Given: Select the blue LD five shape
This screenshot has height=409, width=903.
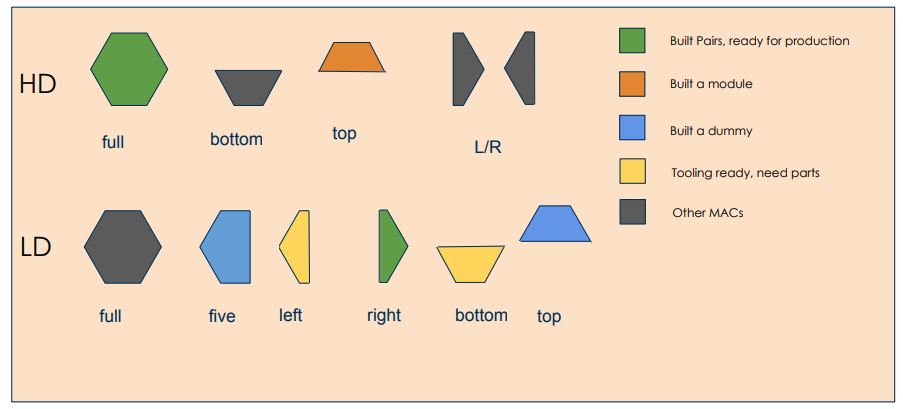Looking at the screenshot, I should [225, 247].
